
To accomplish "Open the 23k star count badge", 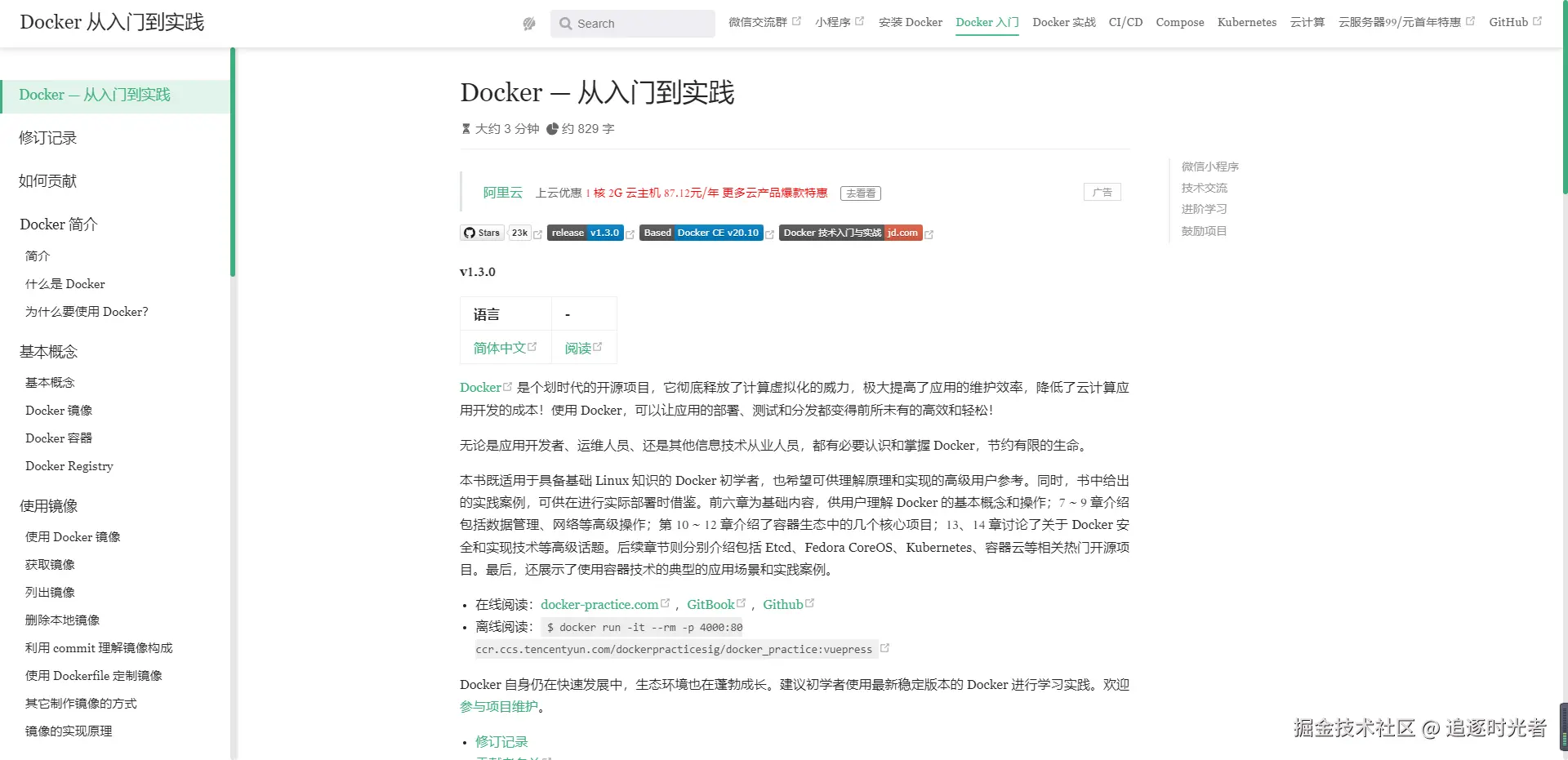I will (x=520, y=233).
